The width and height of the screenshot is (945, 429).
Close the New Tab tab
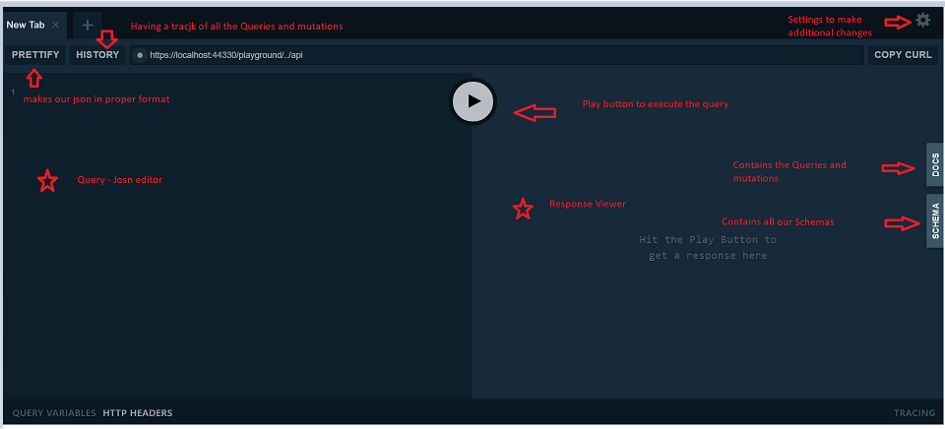click(x=55, y=25)
